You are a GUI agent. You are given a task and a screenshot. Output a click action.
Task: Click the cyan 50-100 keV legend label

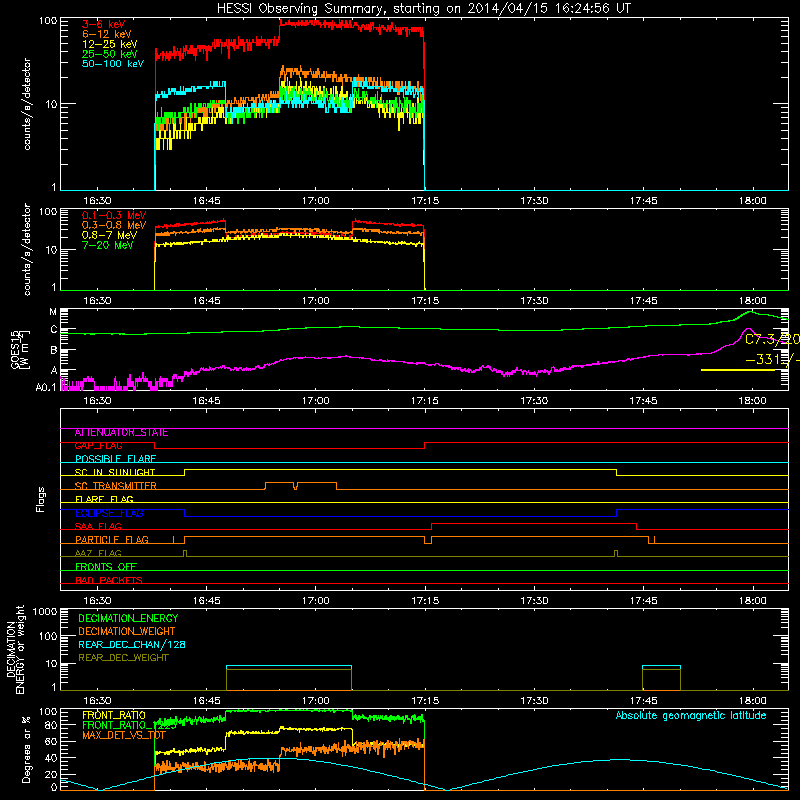pyautogui.click(x=113, y=64)
